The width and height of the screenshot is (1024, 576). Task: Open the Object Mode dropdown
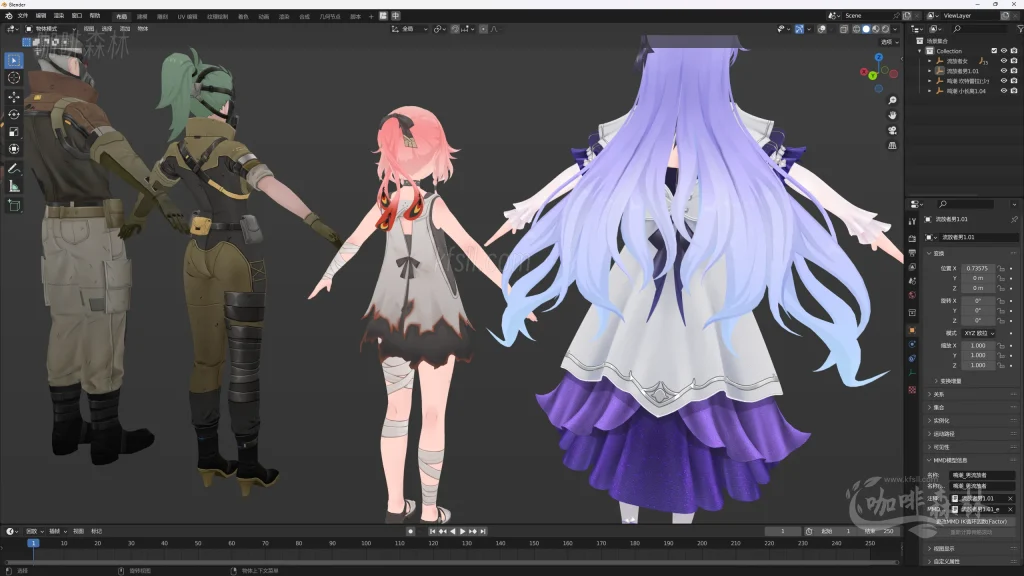pos(50,29)
